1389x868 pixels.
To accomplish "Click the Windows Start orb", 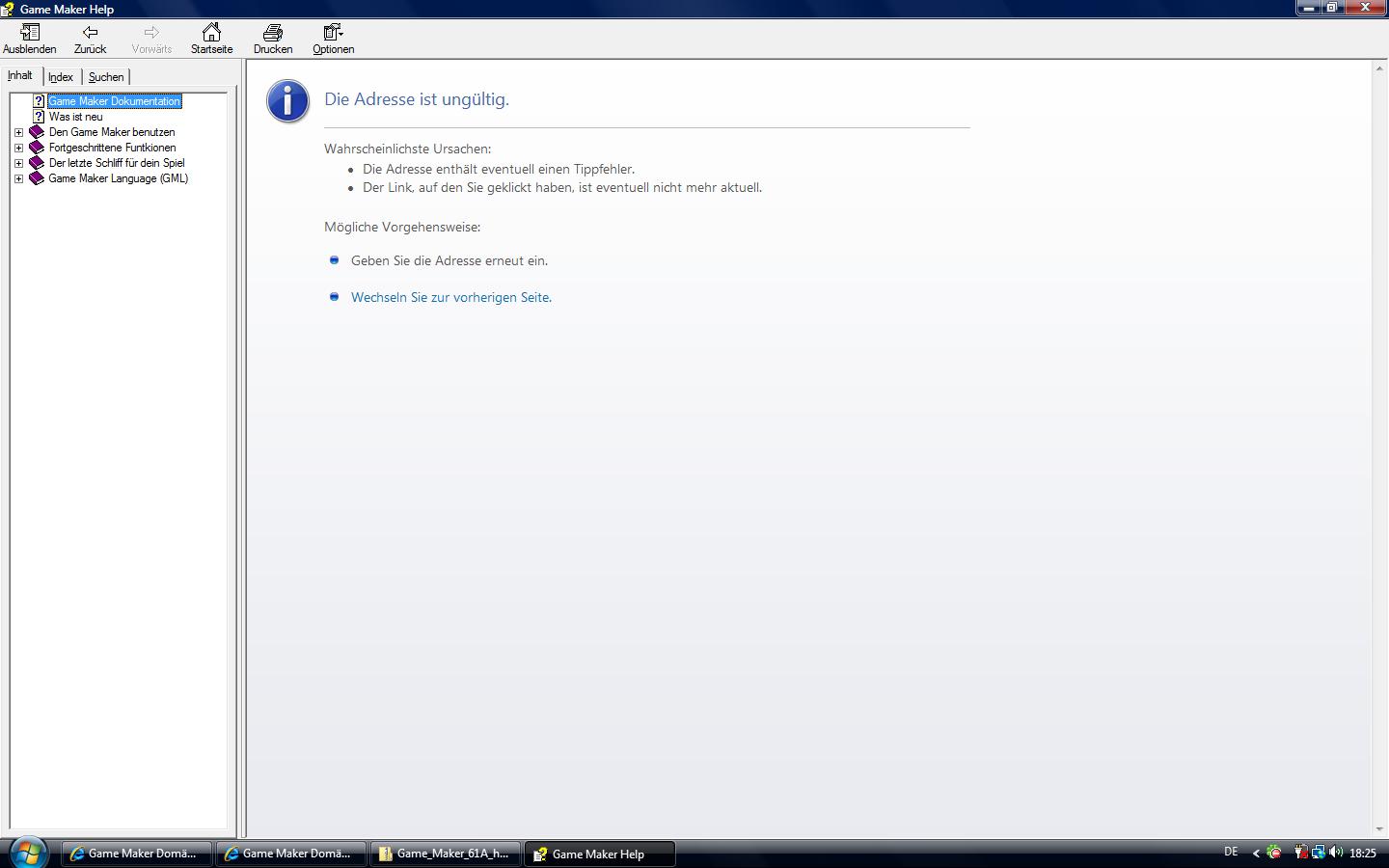I will click(x=27, y=853).
